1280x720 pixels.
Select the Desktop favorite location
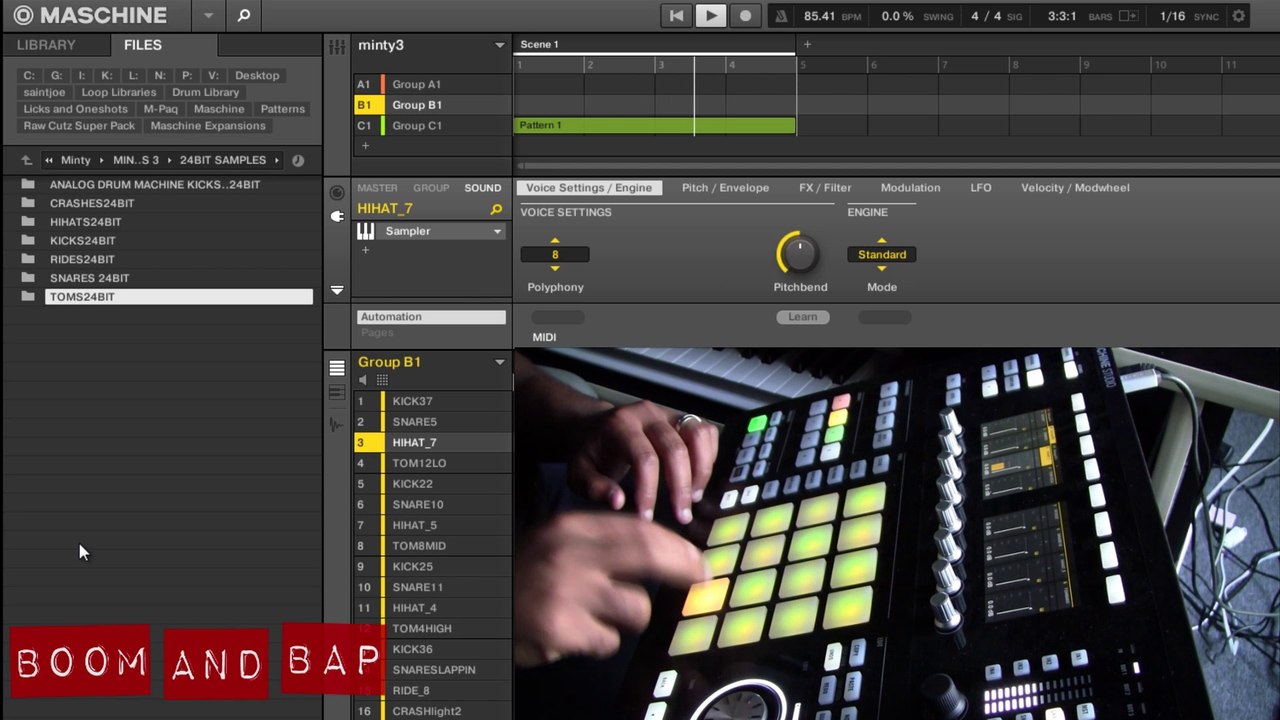pos(257,75)
